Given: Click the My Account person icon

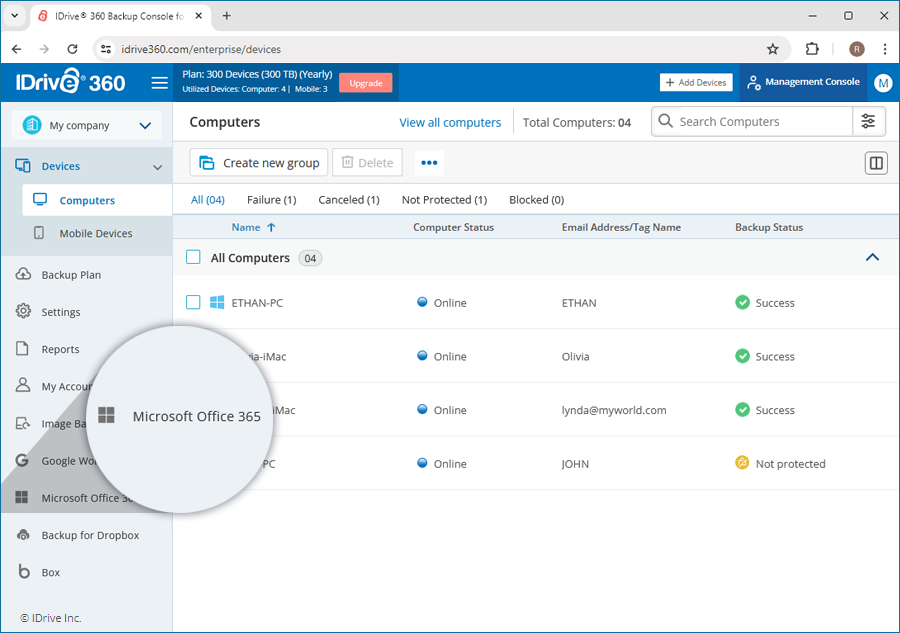Looking at the screenshot, I should pos(23,385).
